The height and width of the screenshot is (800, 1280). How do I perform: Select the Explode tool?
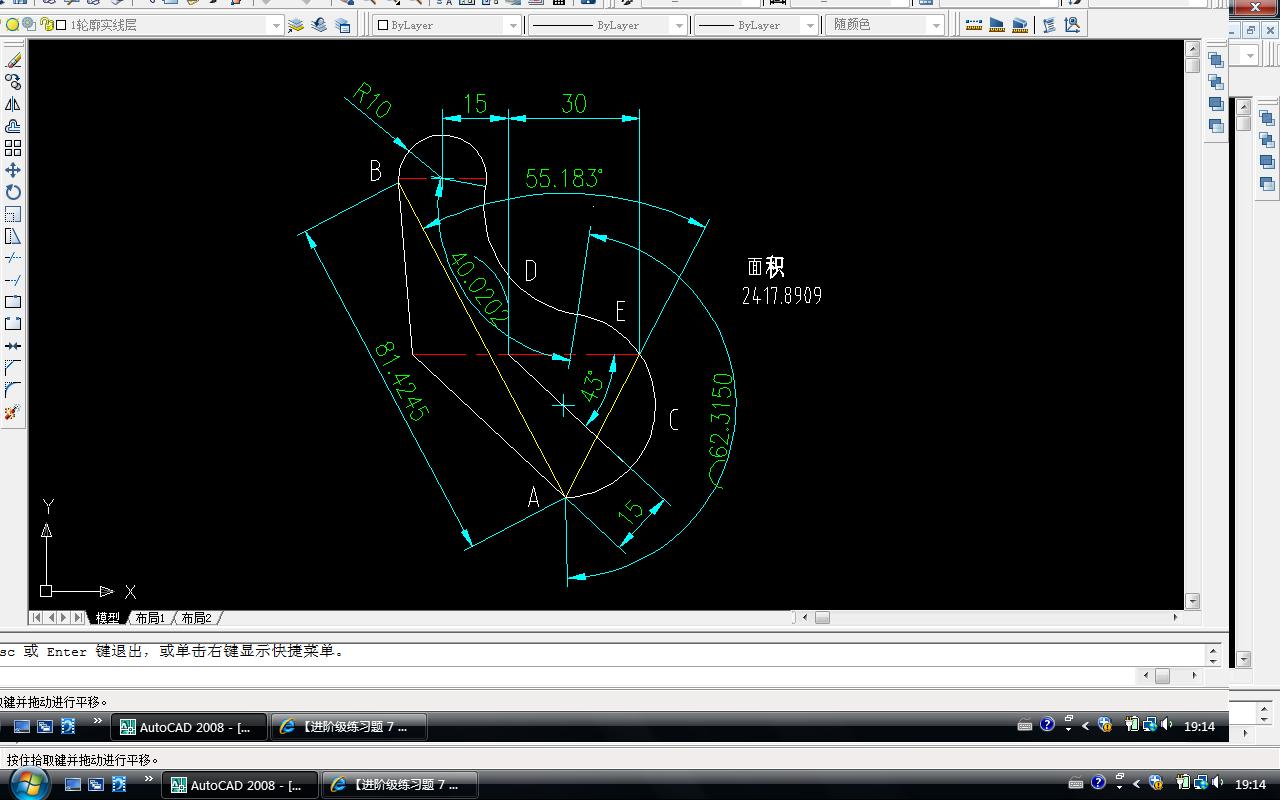(x=13, y=412)
